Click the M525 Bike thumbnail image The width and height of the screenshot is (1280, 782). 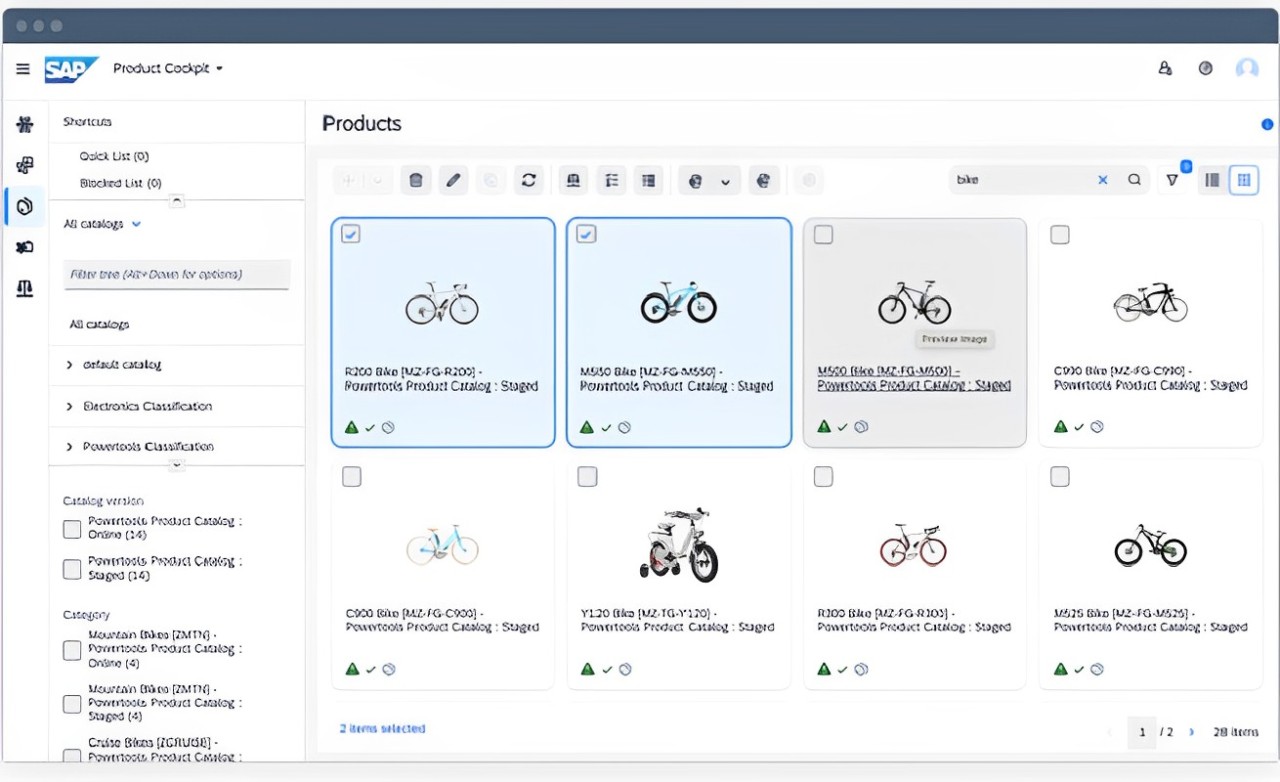pyautogui.click(x=1151, y=545)
